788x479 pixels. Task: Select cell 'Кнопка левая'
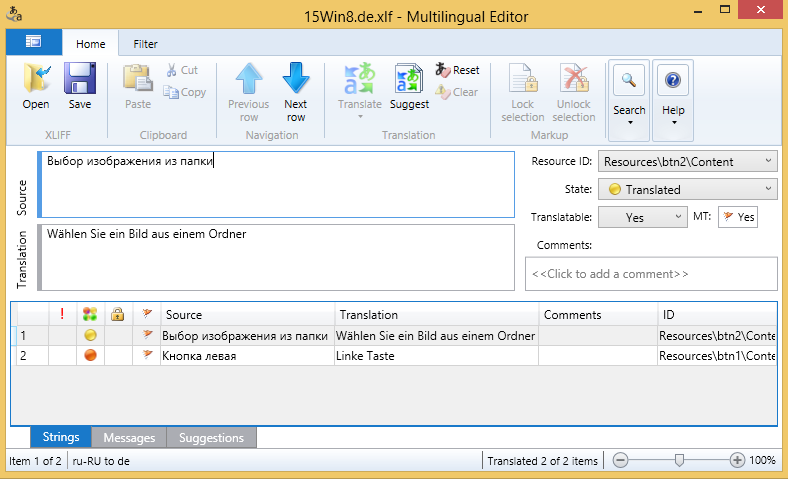[247, 356]
